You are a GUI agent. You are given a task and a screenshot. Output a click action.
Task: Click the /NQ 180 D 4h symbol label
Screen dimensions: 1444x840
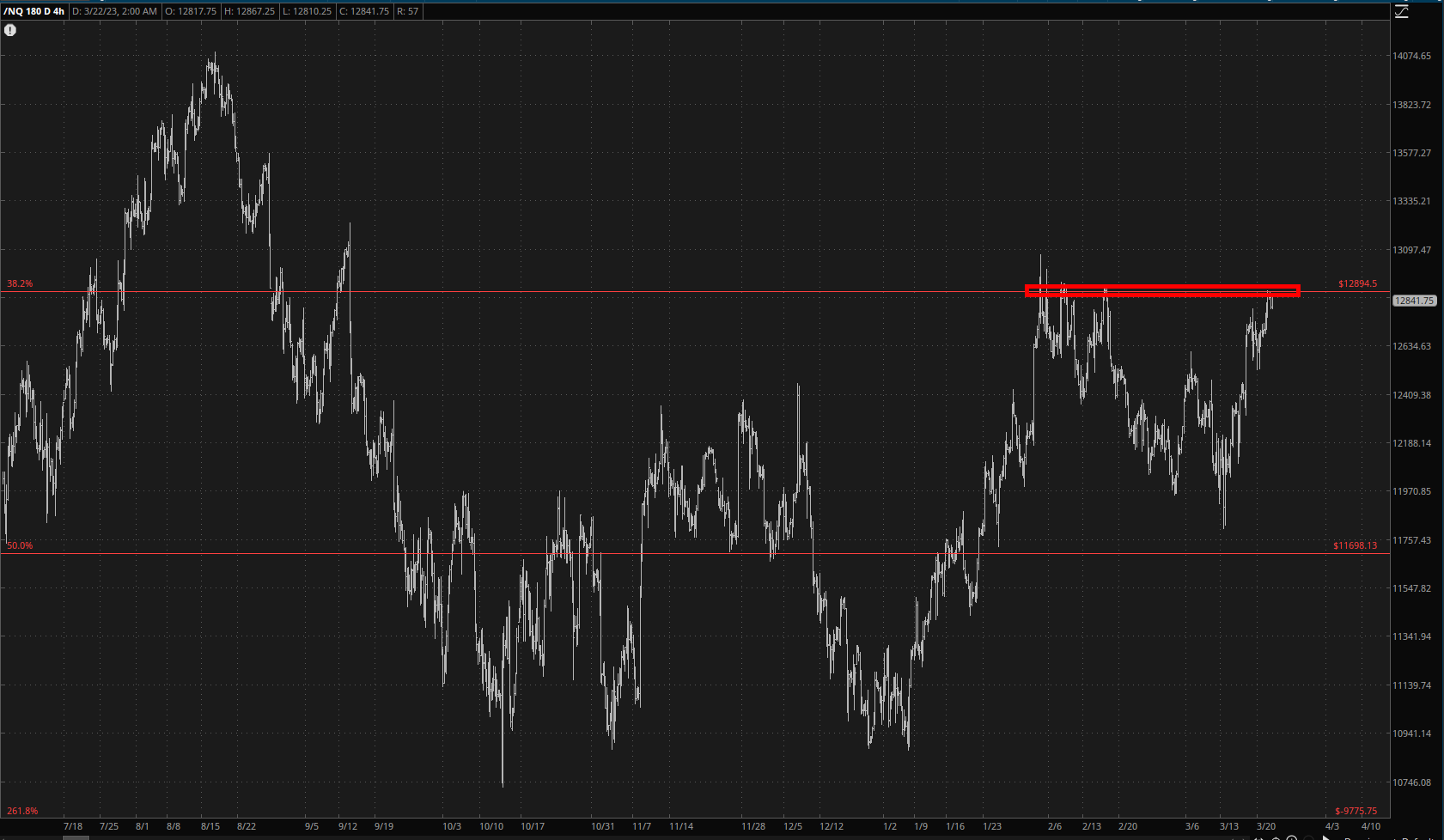34,11
